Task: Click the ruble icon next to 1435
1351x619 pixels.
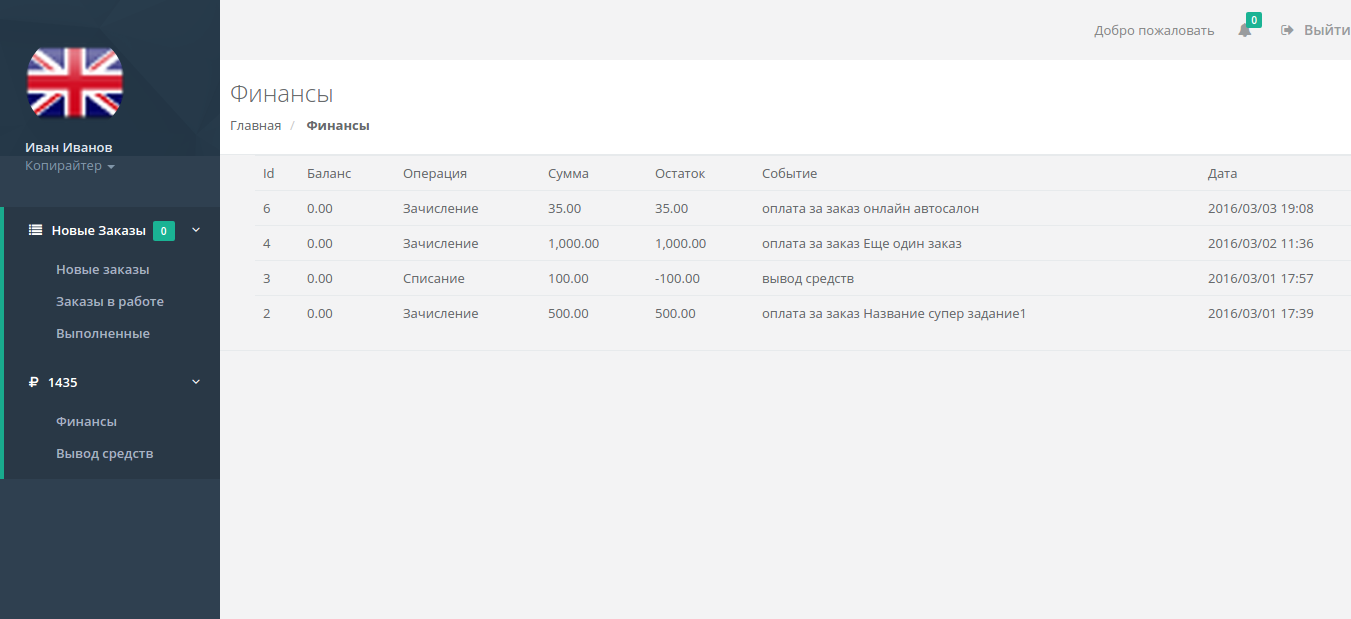Action: click(34, 382)
